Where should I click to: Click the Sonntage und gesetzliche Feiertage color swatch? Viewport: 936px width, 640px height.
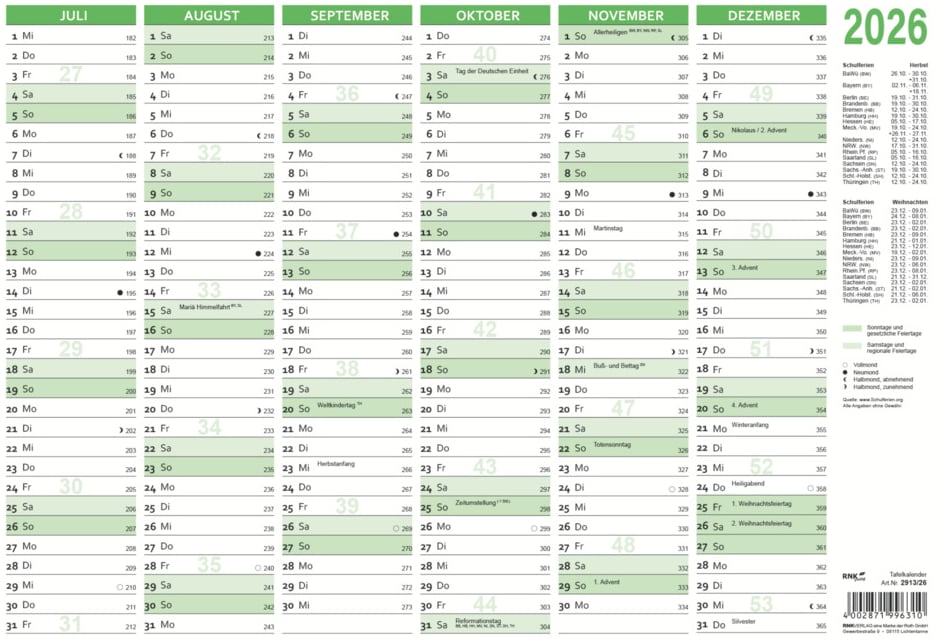(x=852, y=328)
